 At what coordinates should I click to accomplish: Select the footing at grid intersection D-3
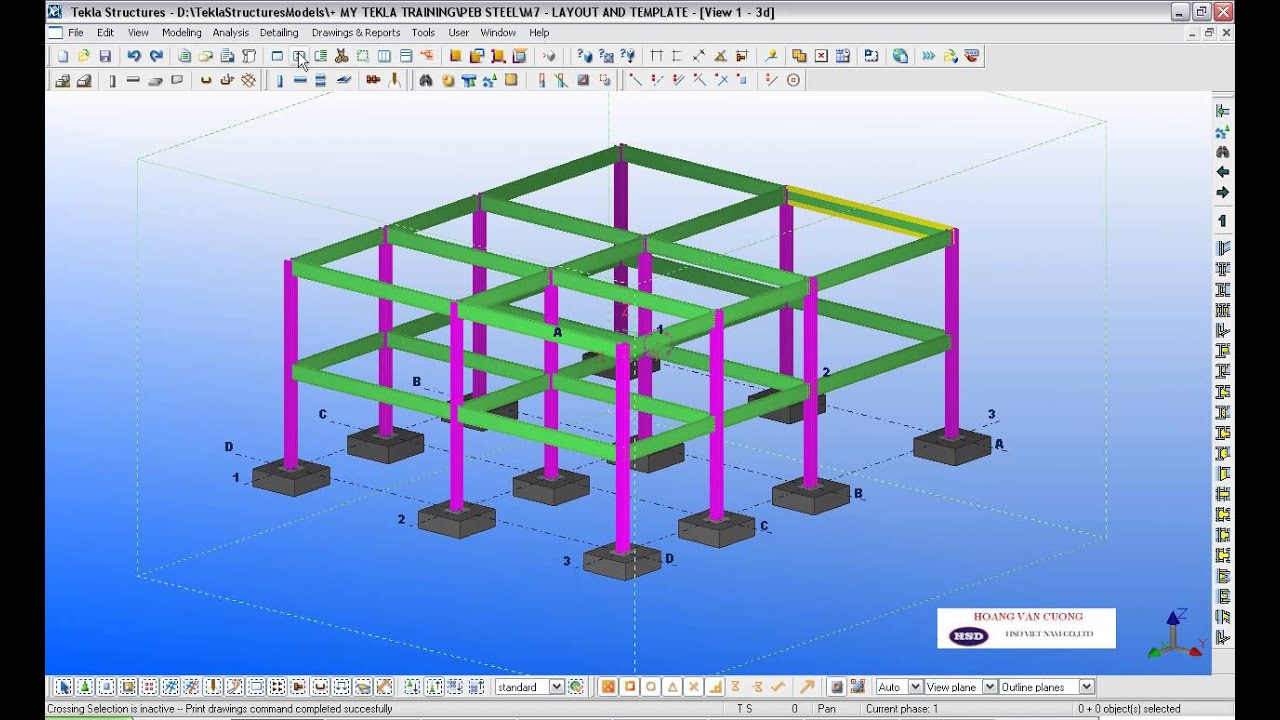tap(622, 561)
